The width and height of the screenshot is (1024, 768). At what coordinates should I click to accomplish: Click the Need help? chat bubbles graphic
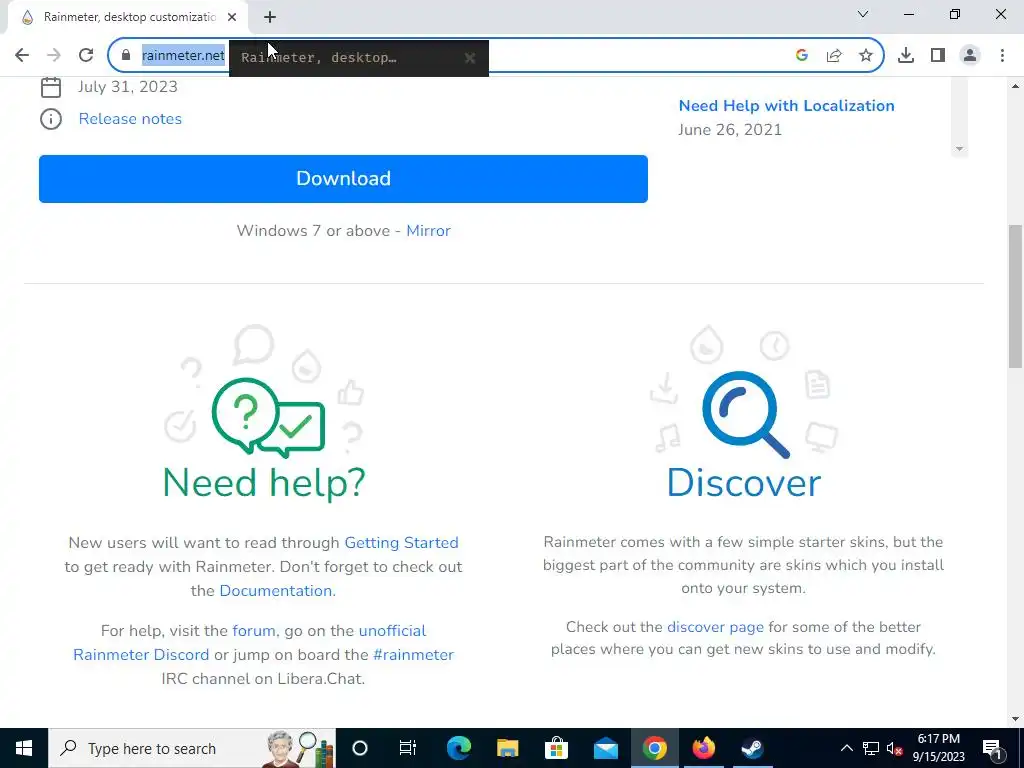(x=268, y=418)
